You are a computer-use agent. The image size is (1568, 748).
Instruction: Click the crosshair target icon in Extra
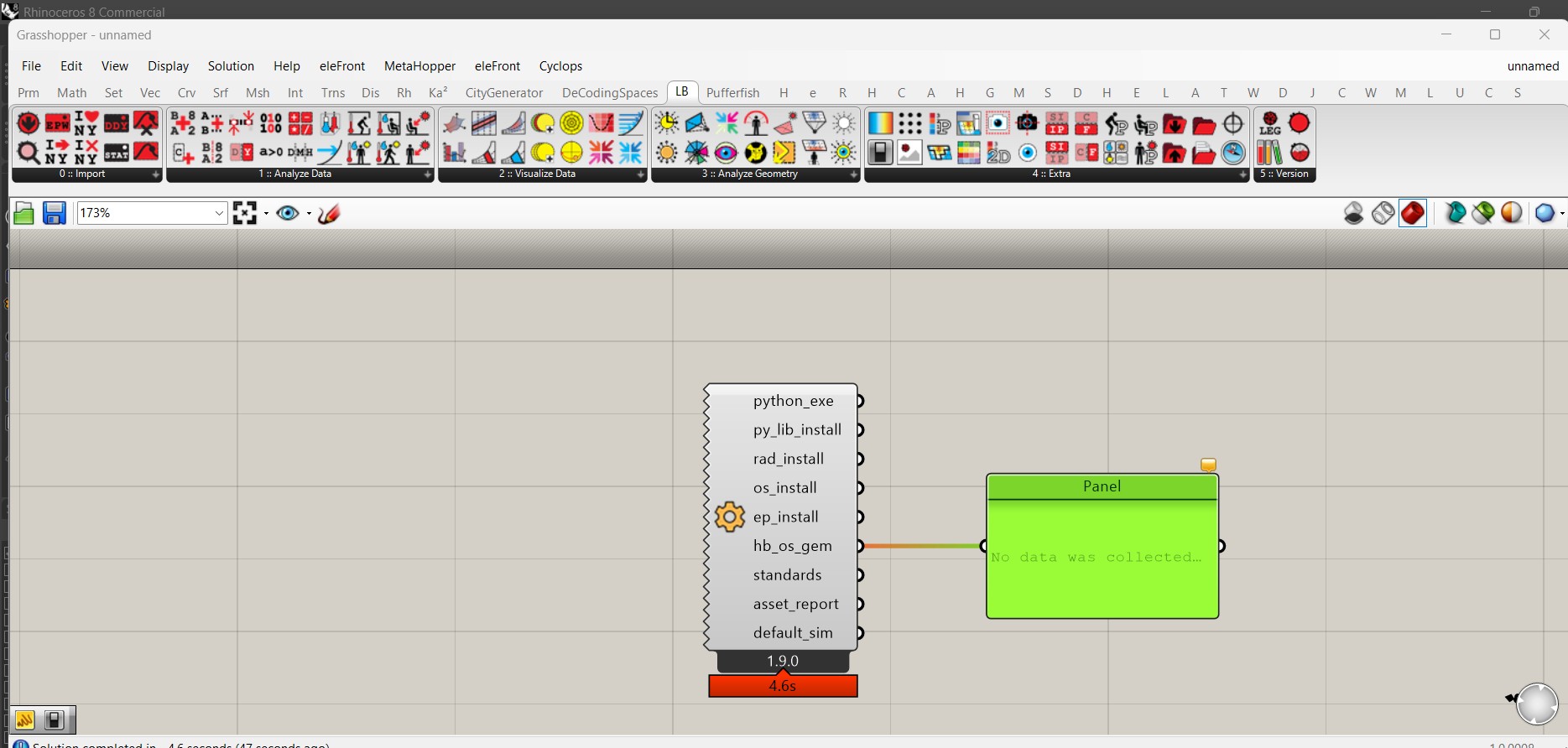[x=1232, y=123]
